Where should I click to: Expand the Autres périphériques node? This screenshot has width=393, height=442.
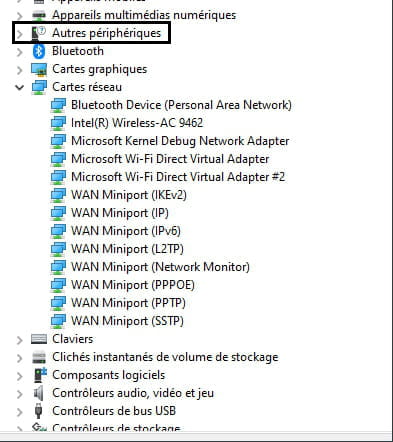[x=20, y=34]
